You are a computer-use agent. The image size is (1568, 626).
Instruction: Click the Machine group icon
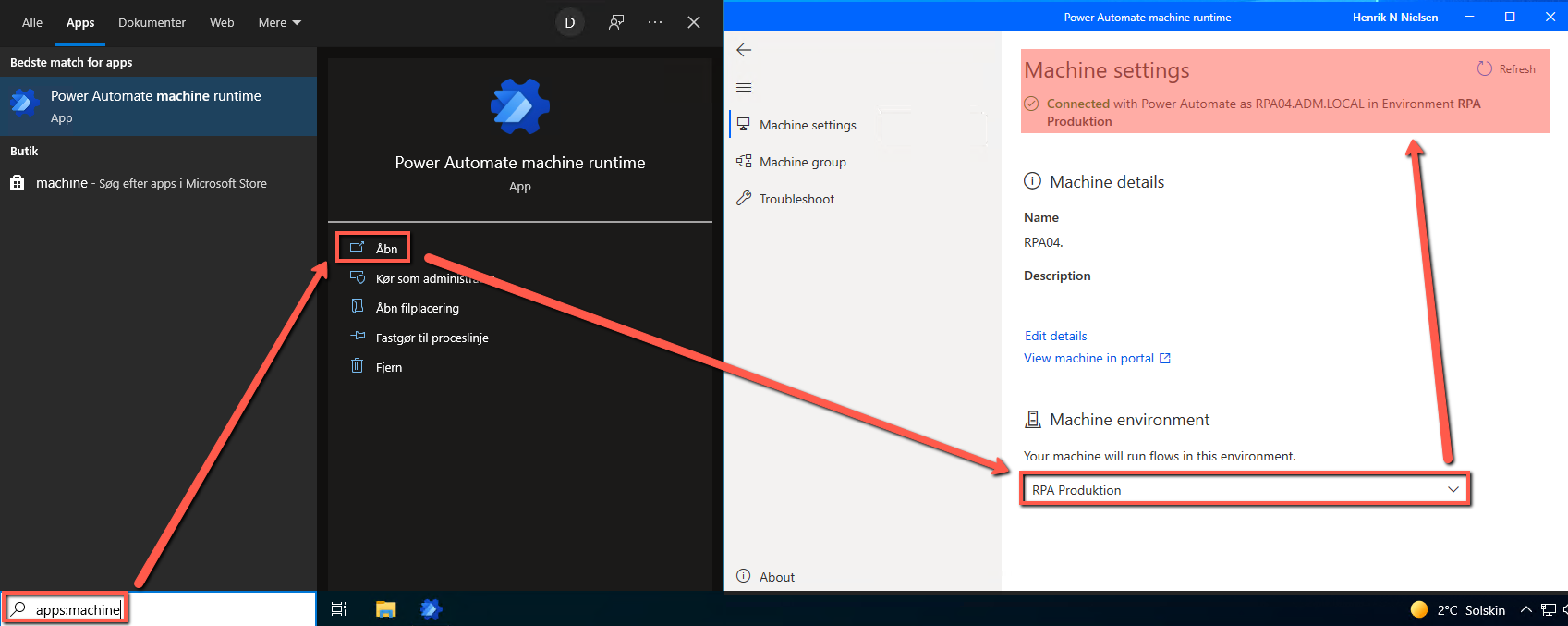coord(744,161)
